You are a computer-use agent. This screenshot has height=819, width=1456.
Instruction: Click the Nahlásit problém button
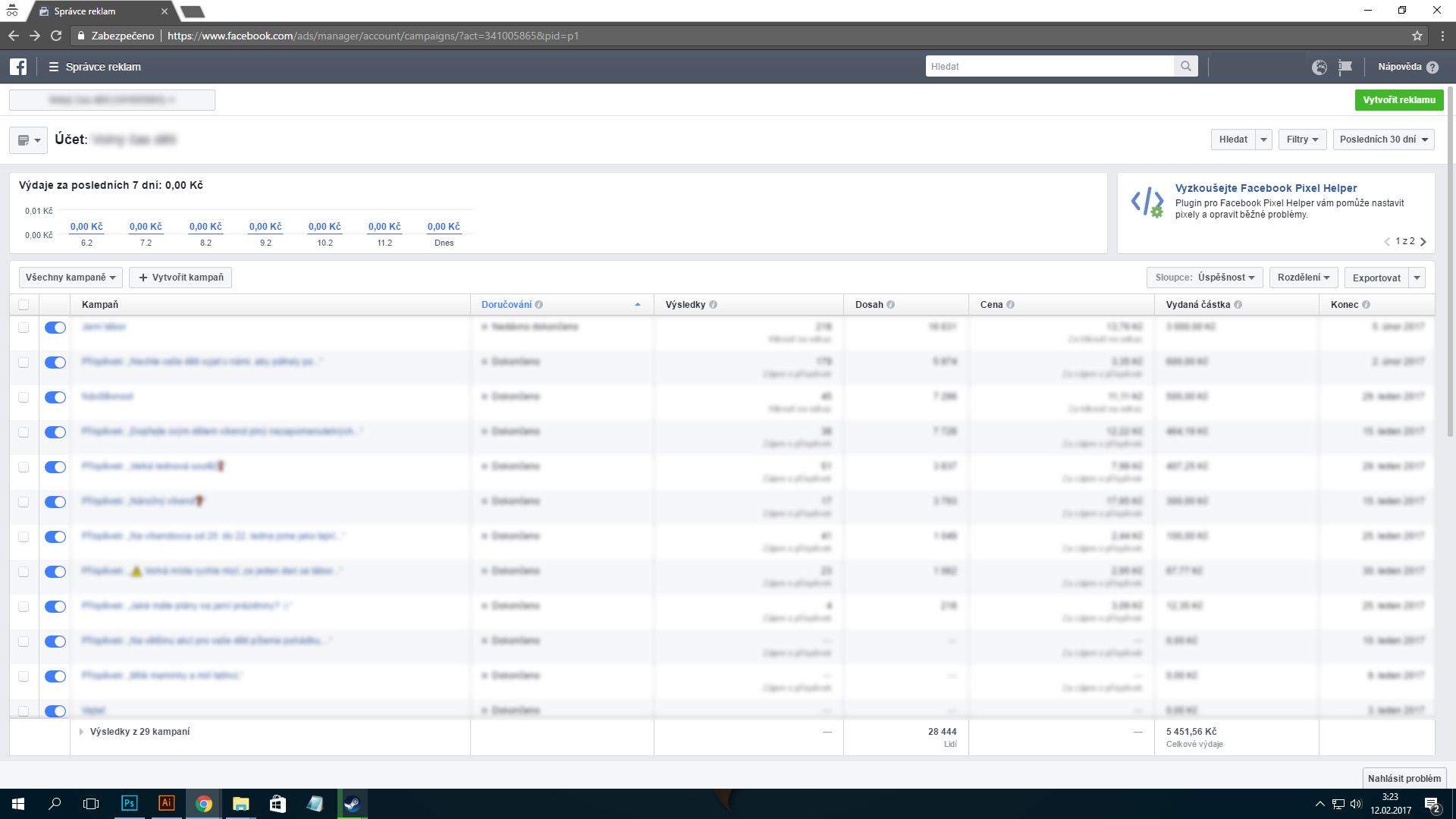coord(1404,778)
